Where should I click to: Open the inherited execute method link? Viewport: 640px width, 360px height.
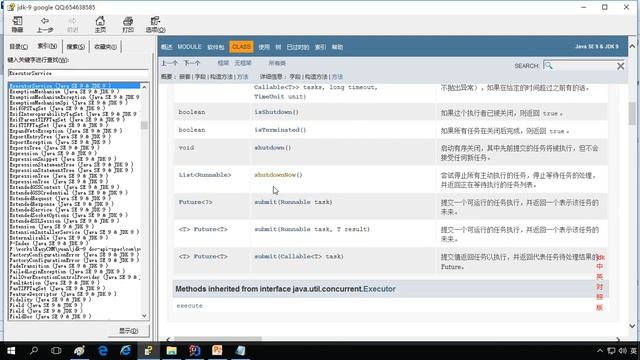tap(189, 306)
